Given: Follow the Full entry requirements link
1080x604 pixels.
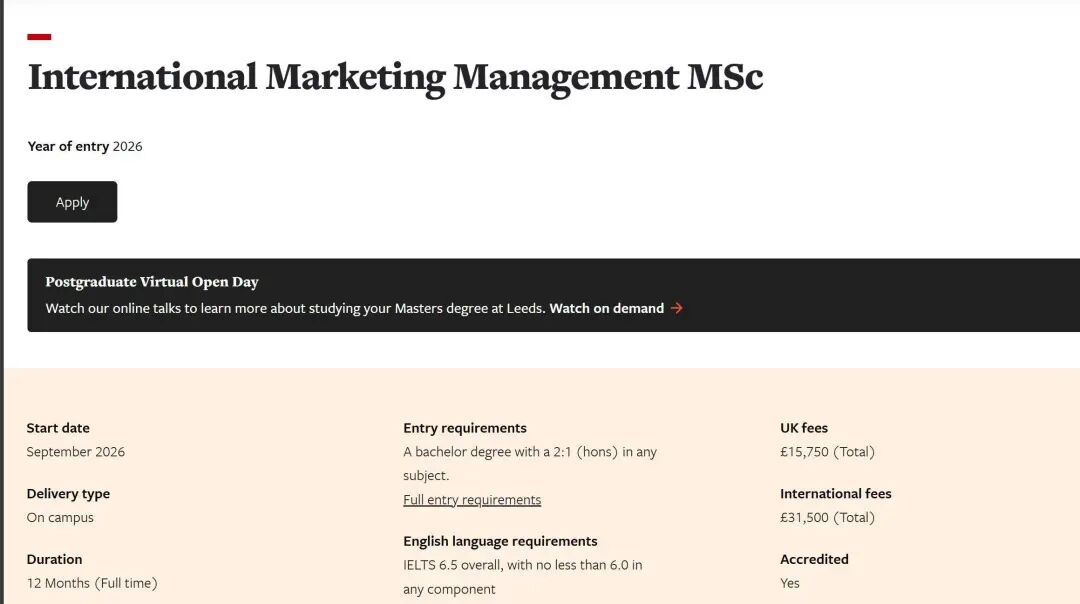Looking at the screenshot, I should [x=472, y=500].
